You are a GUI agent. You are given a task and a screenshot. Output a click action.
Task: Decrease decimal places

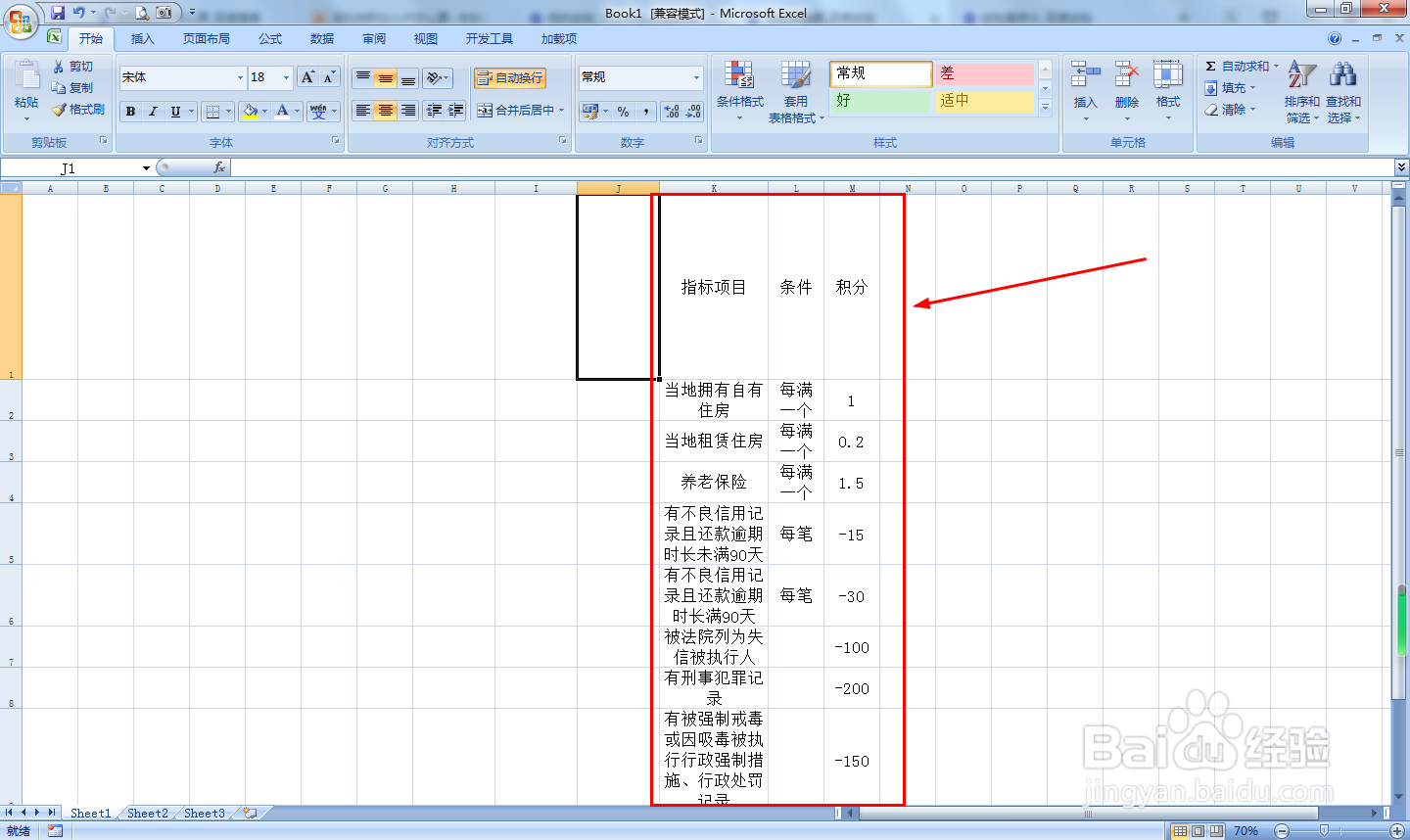694,112
